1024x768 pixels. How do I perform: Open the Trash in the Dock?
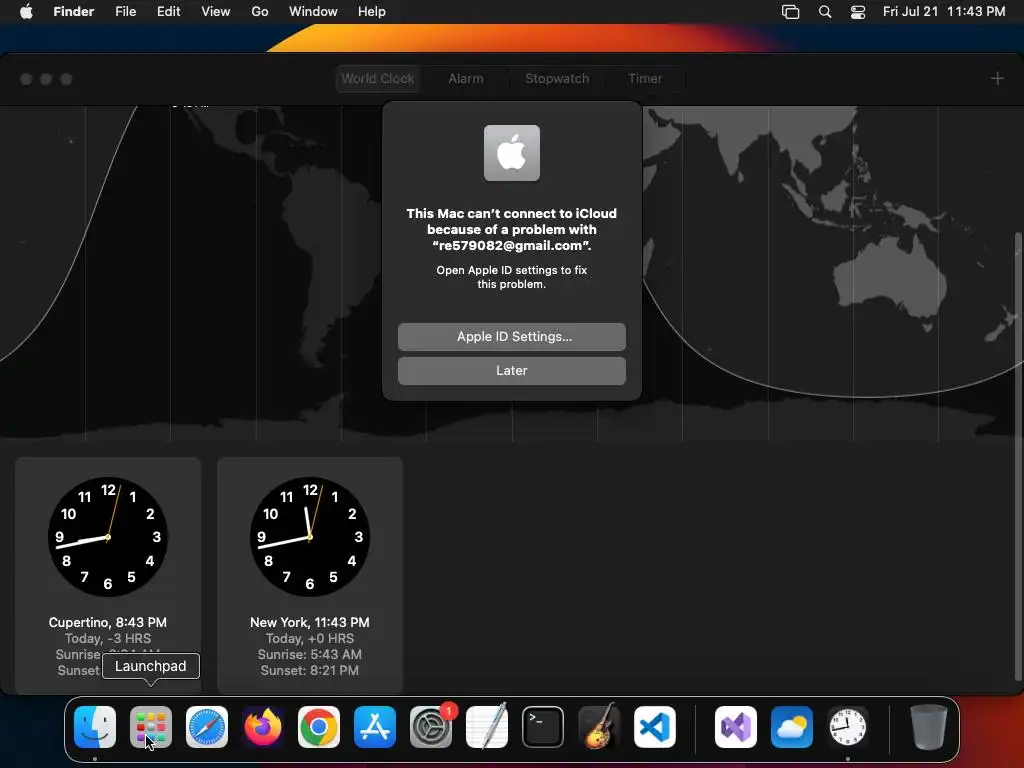[x=929, y=727]
